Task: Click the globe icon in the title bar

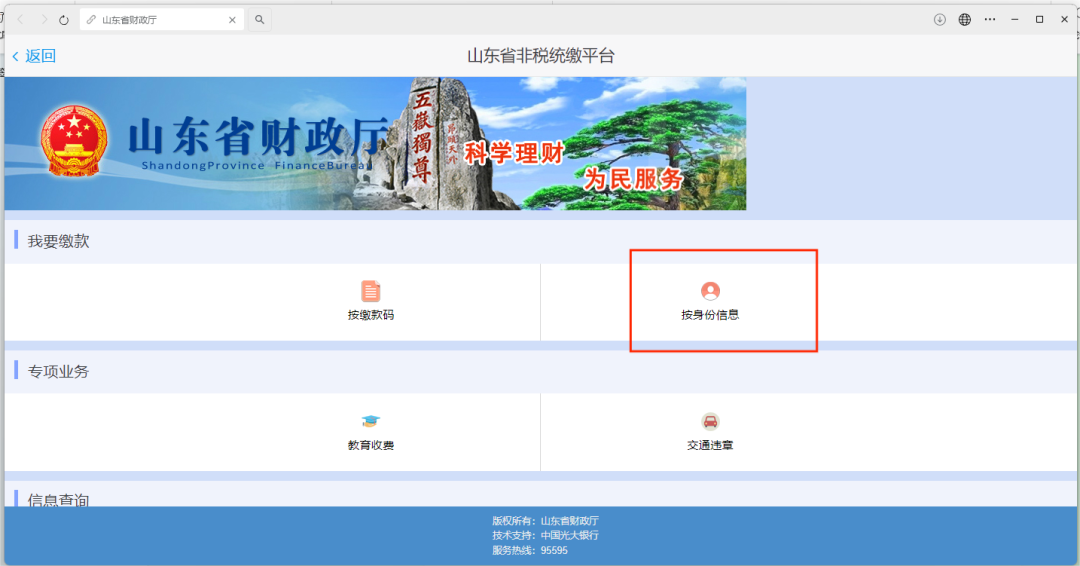Action: coord(965,19)
